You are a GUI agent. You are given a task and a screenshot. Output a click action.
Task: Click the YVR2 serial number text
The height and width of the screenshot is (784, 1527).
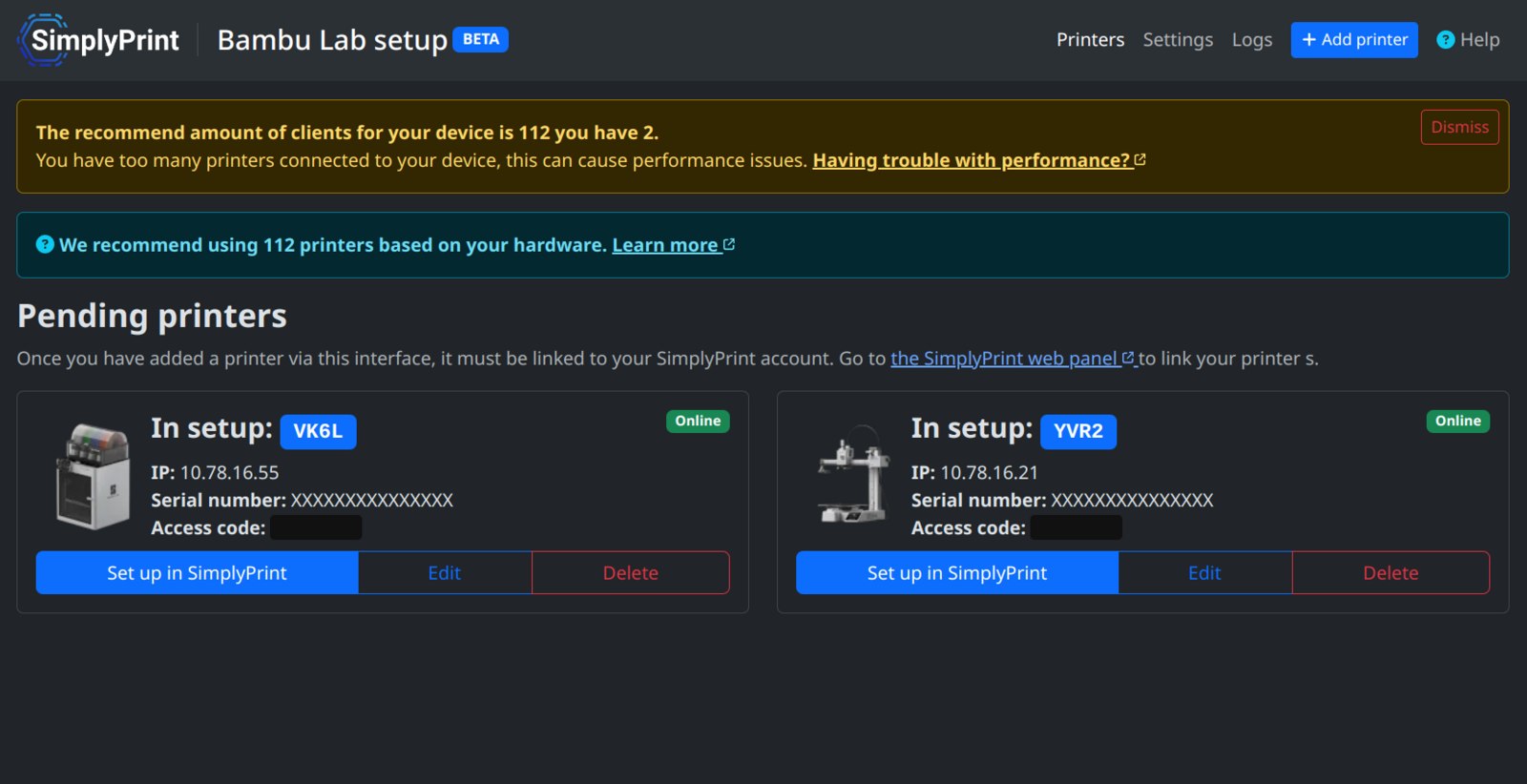(1132, 500)
